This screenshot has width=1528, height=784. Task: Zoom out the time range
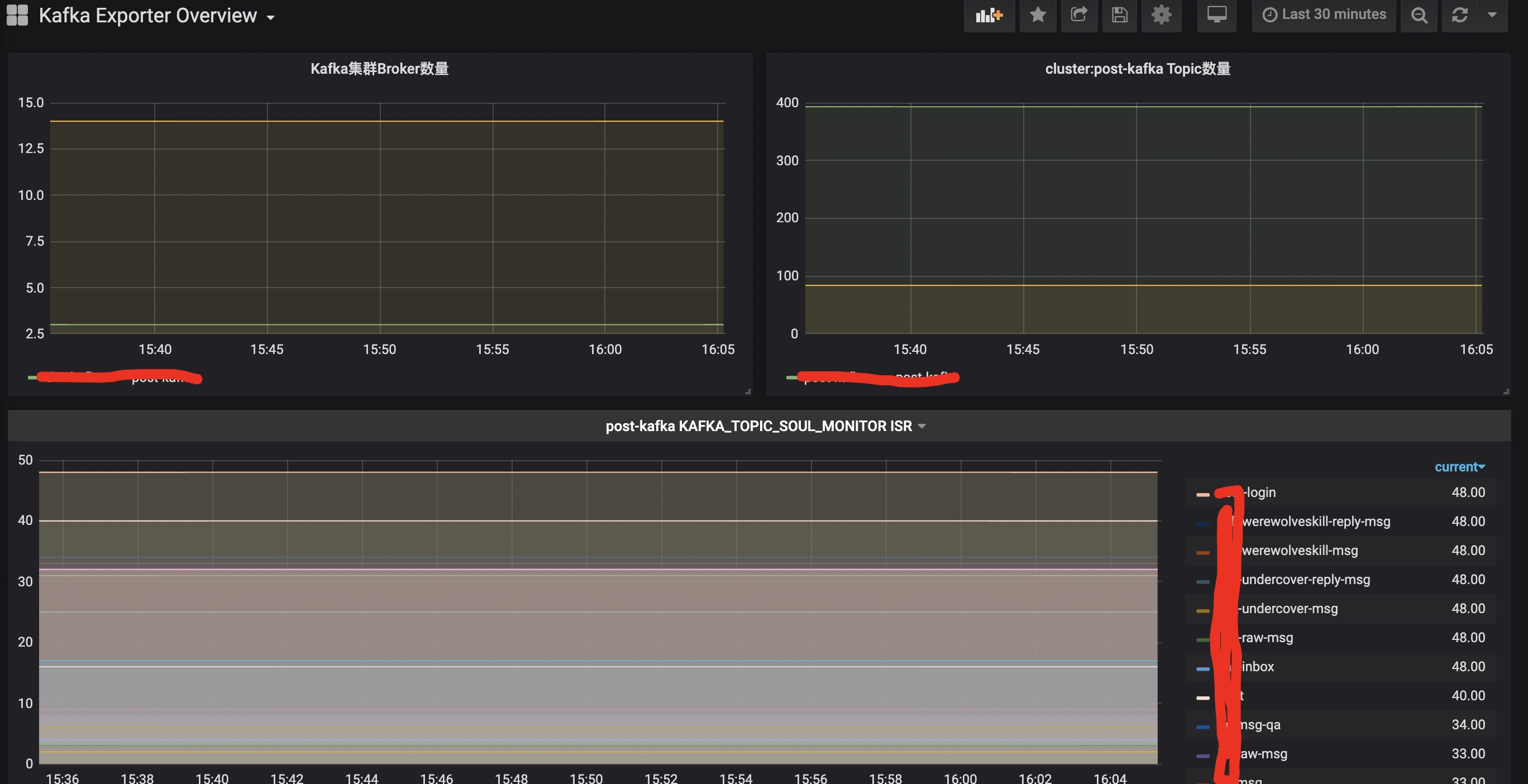[1419, 15]
